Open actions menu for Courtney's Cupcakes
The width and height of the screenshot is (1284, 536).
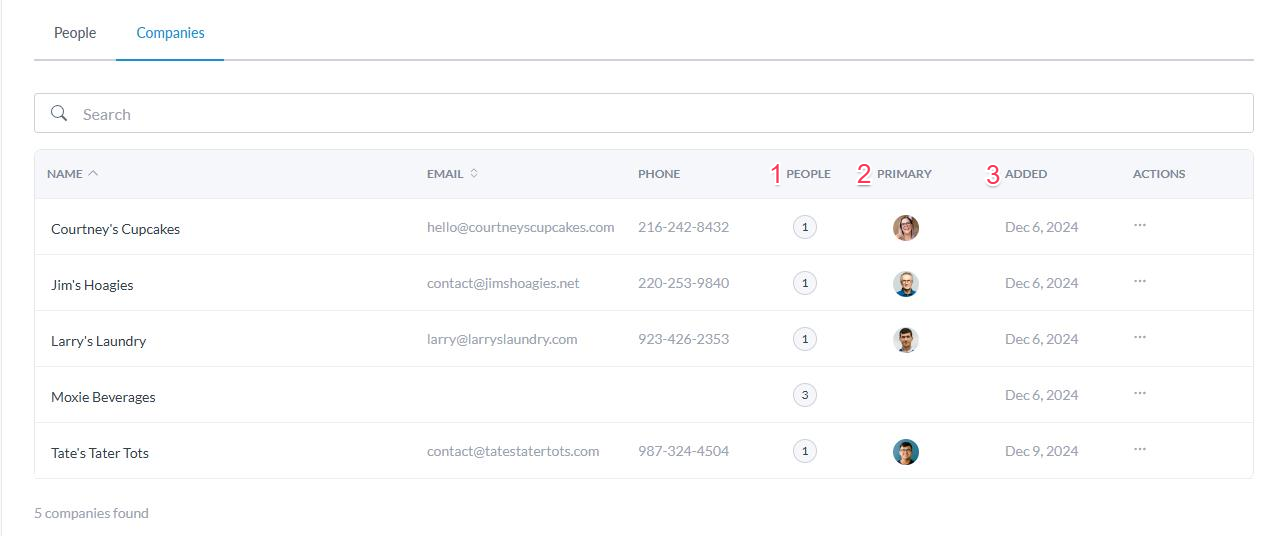[1139, 226]
